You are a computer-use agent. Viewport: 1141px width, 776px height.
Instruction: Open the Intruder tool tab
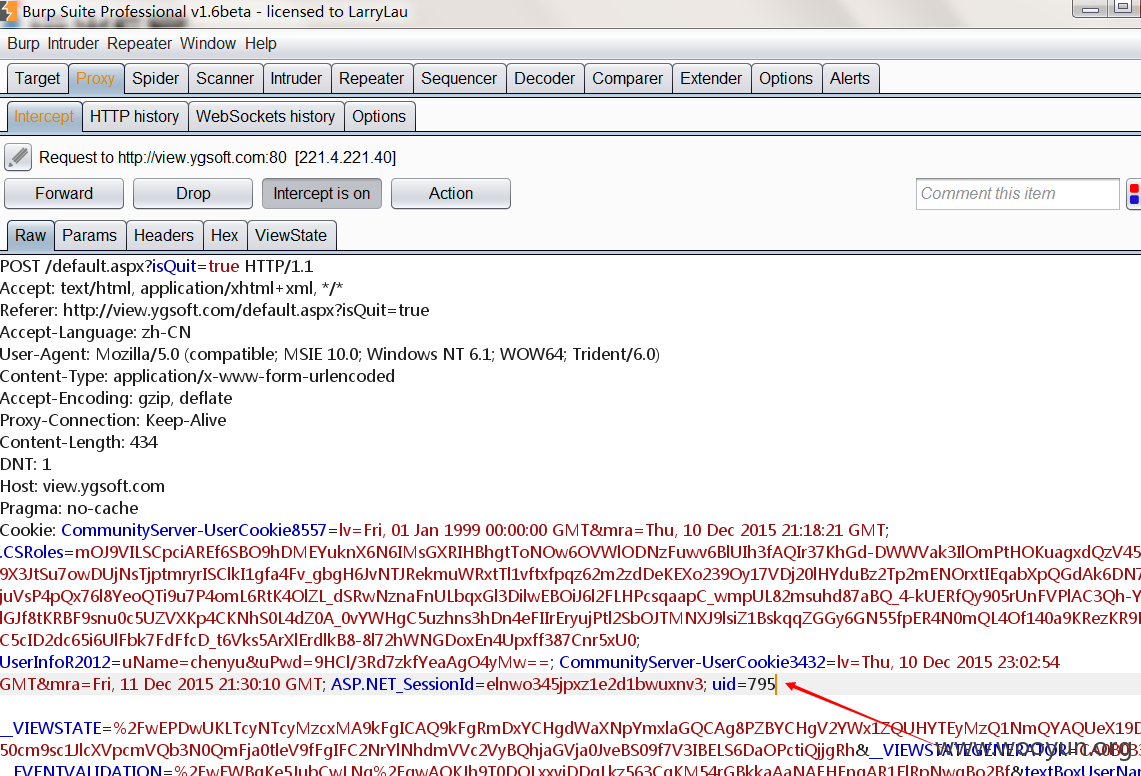coord(296,79)
